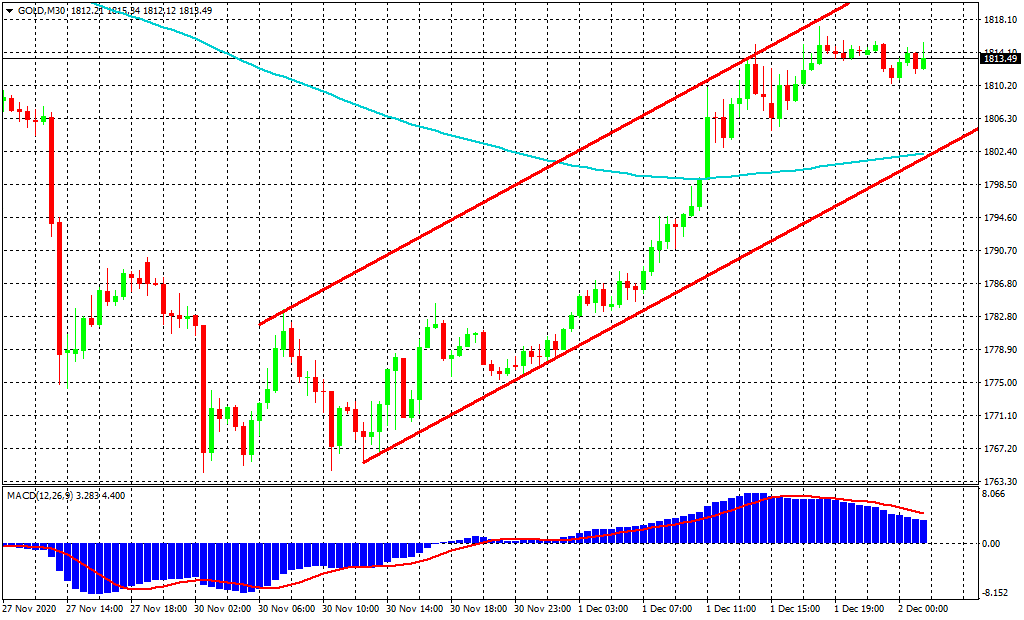Click the 2 Dec 00:00 time label
The image size is (1024, 620).
[923, 608]
